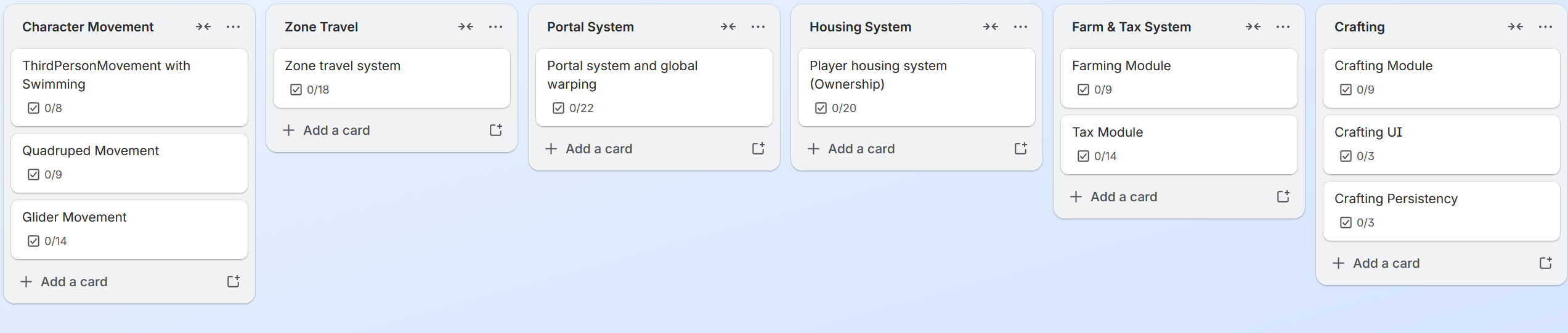Screen dimensions: 1568x333
Task: Click the Crafting Persistency checklist badge
Action: (1357, 222)
